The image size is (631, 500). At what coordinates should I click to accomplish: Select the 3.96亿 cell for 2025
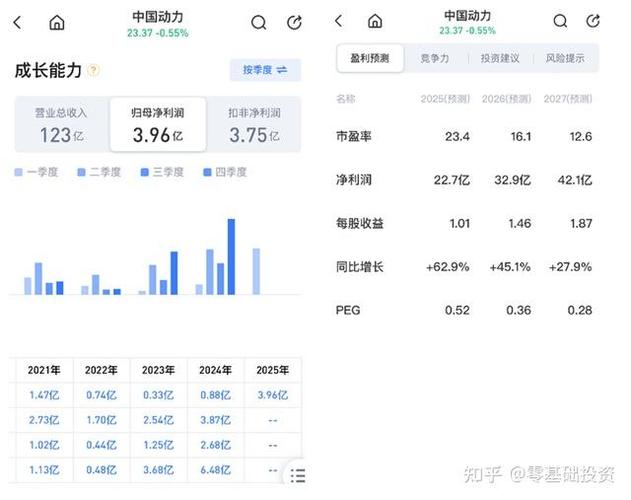click(273, 395)
